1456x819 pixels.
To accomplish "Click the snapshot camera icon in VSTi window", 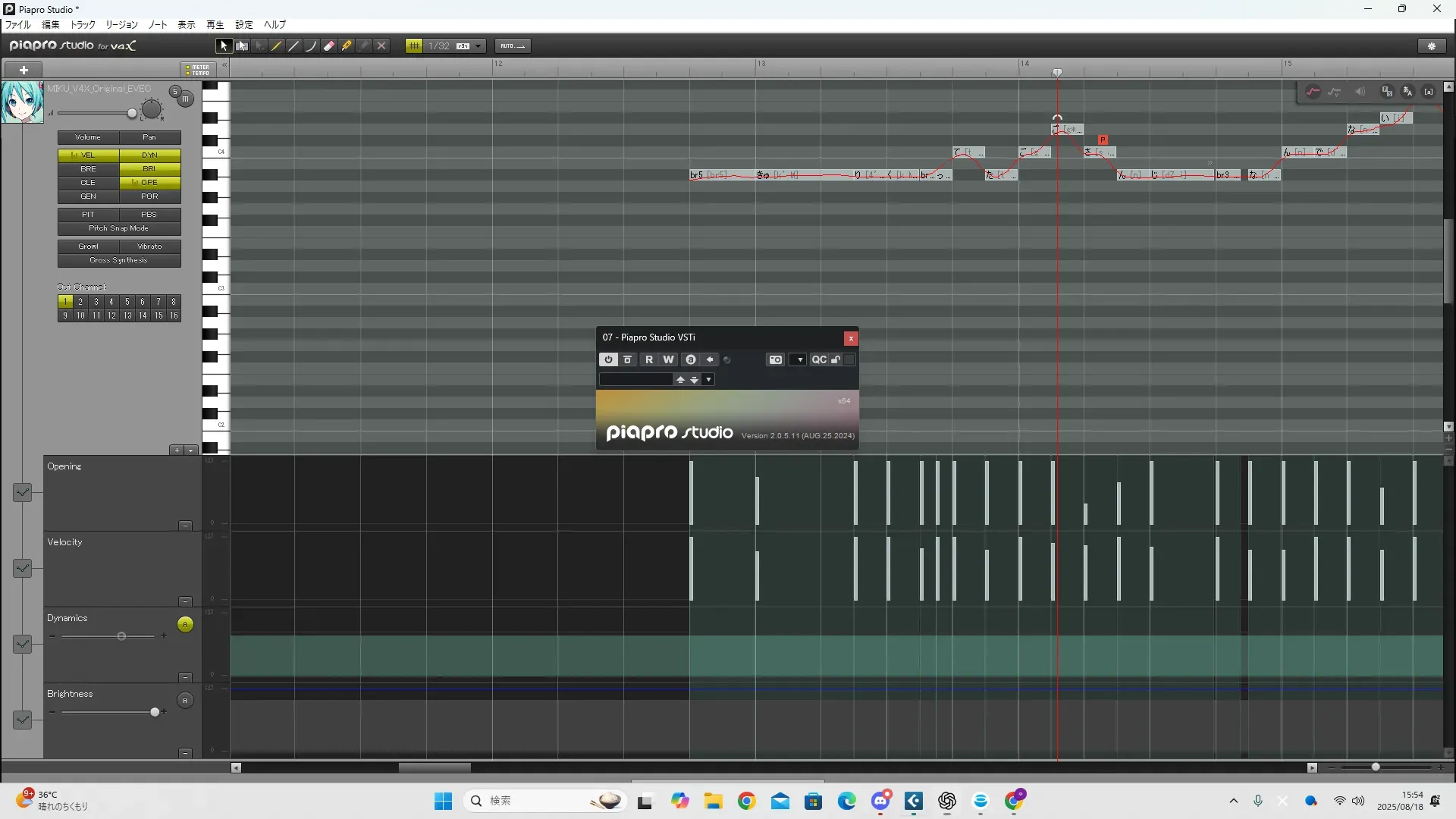I will tap(775, 360).
